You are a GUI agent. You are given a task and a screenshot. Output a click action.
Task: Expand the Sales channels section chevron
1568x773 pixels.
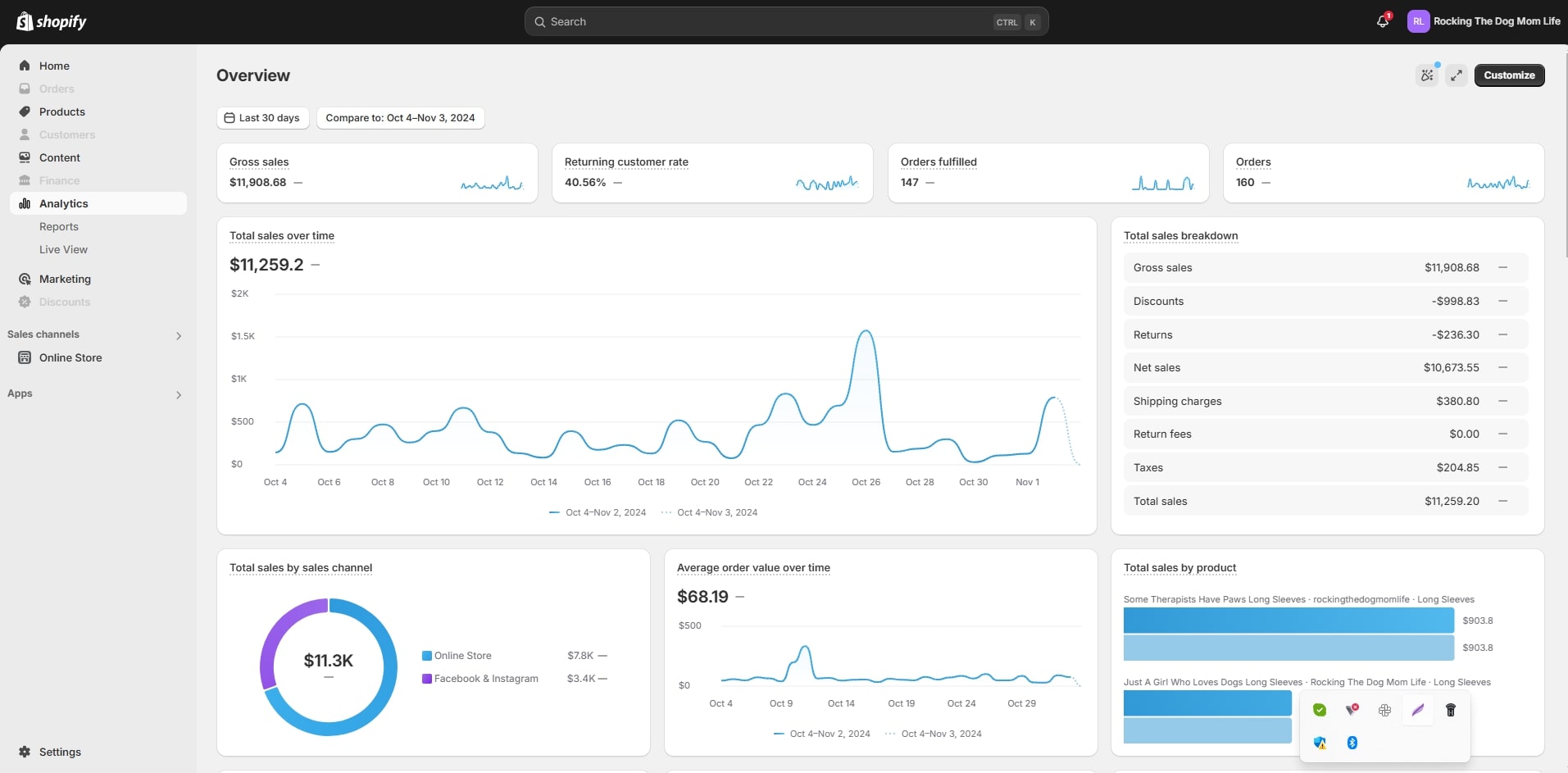pyautogui.click(x=179, y=335)
